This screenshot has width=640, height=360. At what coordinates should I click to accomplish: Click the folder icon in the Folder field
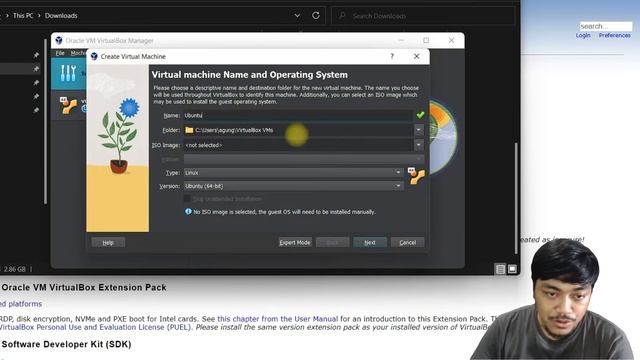(x=189, y=130)
